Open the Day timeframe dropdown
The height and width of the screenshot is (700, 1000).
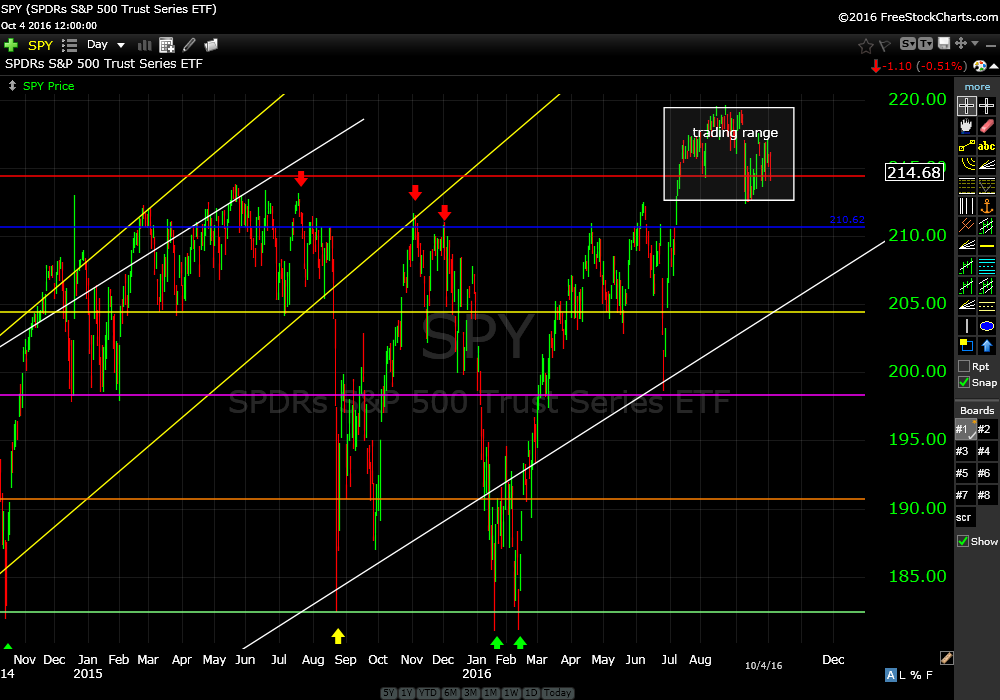(x=106, y=45)
